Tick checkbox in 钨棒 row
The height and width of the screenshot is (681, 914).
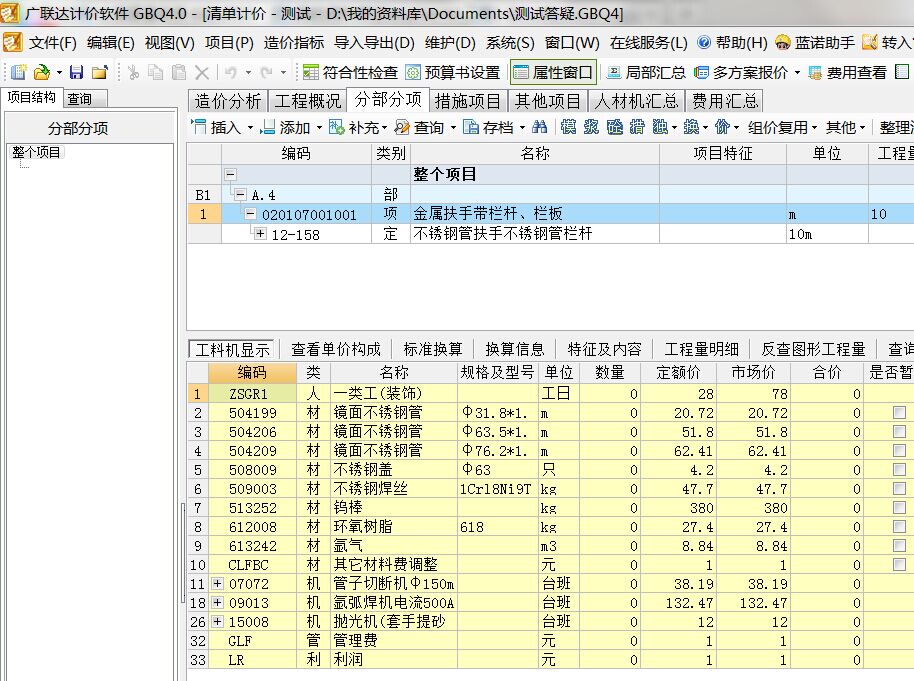click(x=899, y=507)
